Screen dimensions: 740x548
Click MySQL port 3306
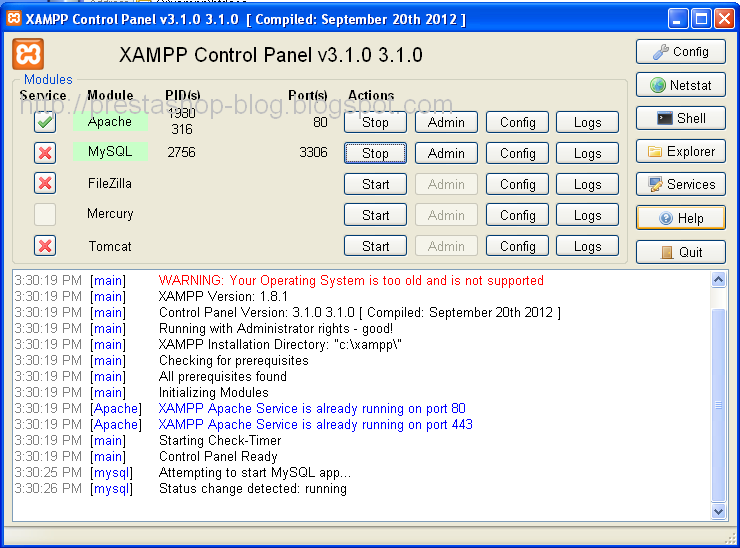[313, 152]
